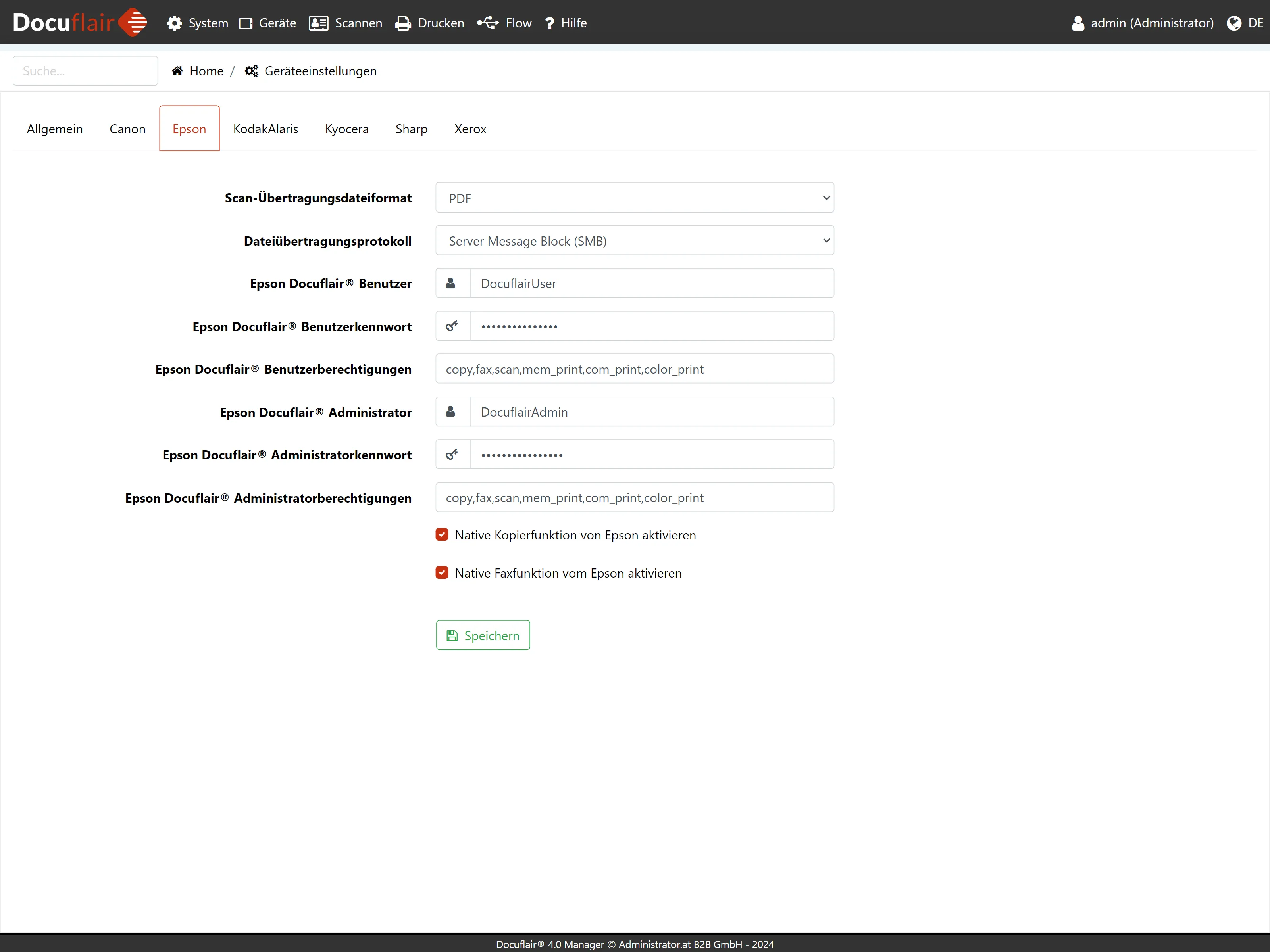
Task: Click the Speichern button
Action: [x=483, y=635]
